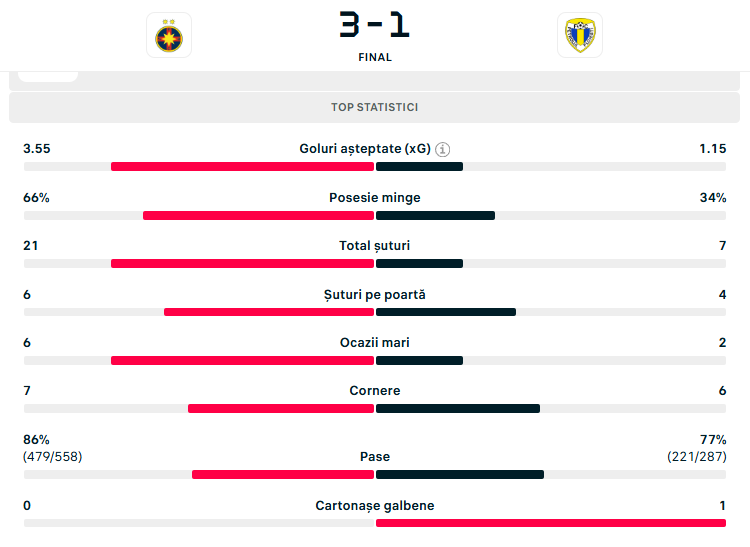
Task: Click the Pase stat label
Action: coord(375,457)
